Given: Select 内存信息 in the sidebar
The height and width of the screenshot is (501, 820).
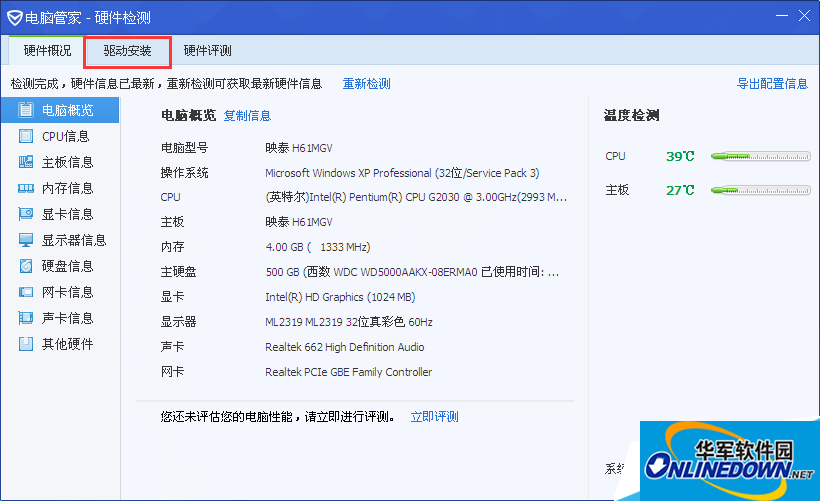Looking at the screenshot, I should pyautogui.click(x=60, y=188).
